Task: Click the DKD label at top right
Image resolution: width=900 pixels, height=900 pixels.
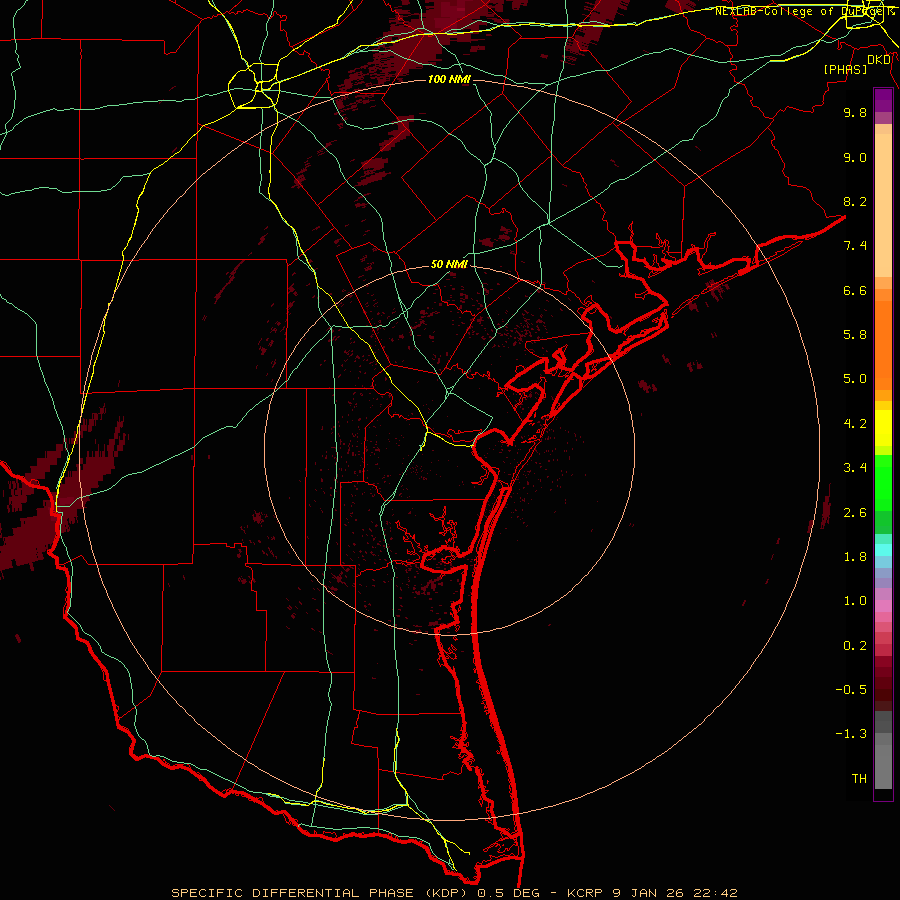Action: pyautogui.click(x=879, y=60)
